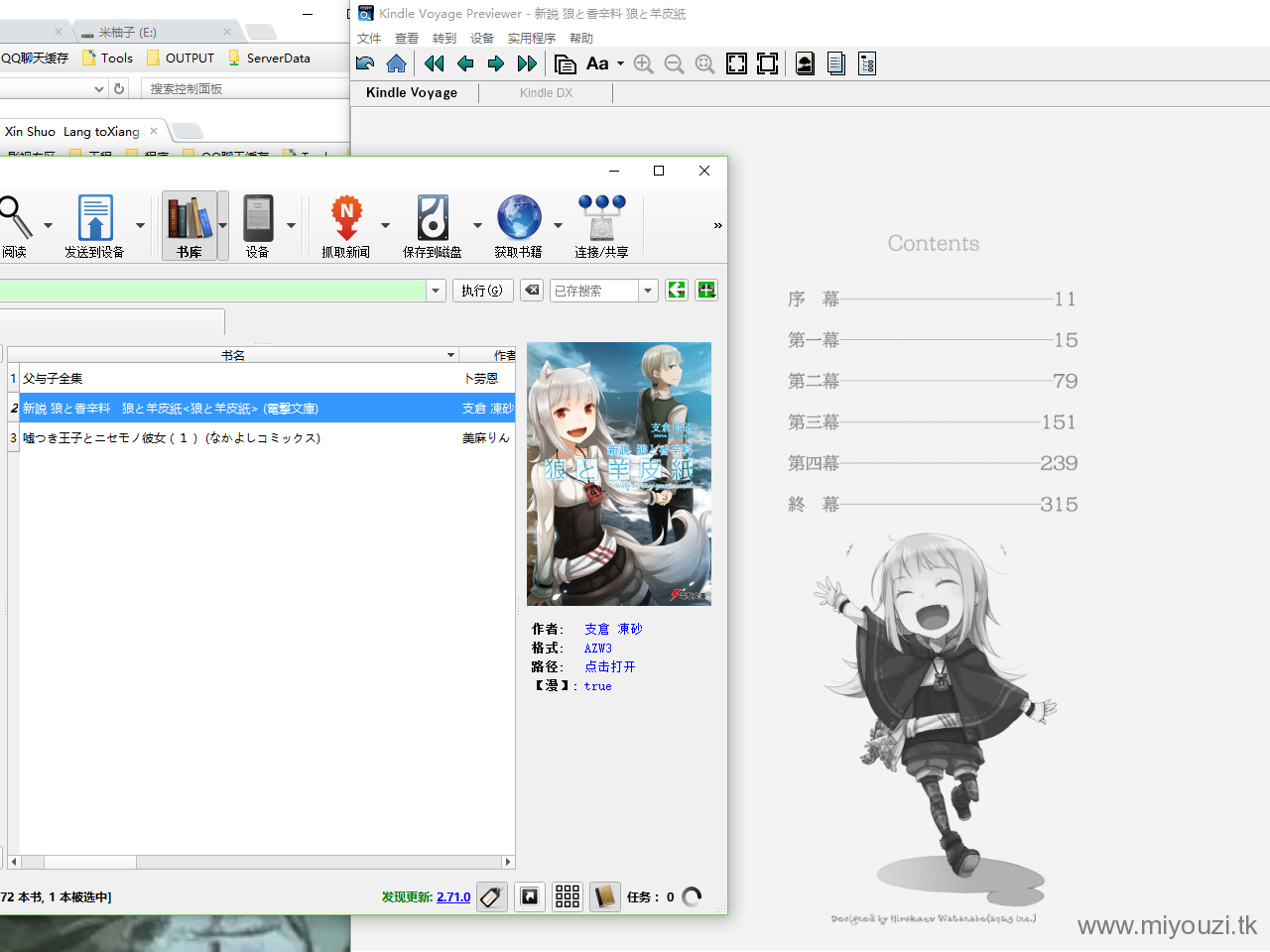Expand the 抓取新闻 dropdown arrow
Viewport: 1270px width, 952px height.
(385, 225)
